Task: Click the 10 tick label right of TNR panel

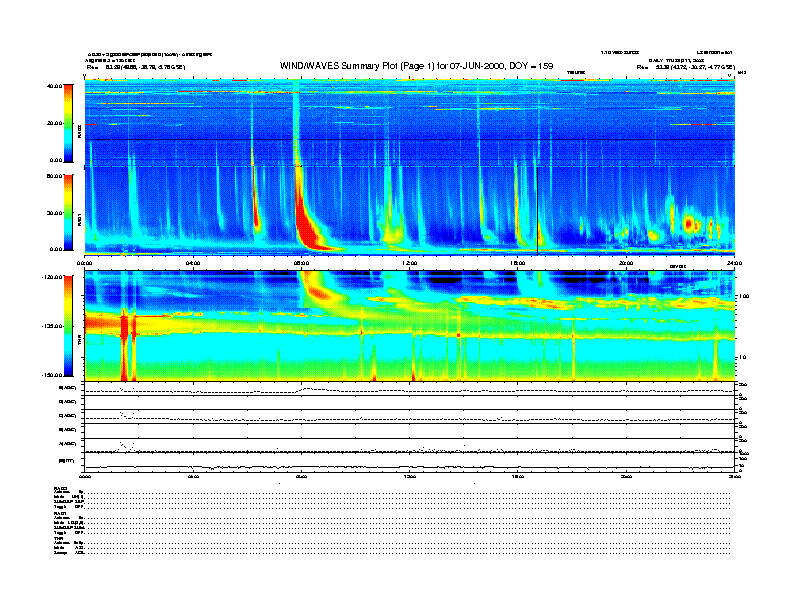Action: pyautogui.click(x=743, y=358)
